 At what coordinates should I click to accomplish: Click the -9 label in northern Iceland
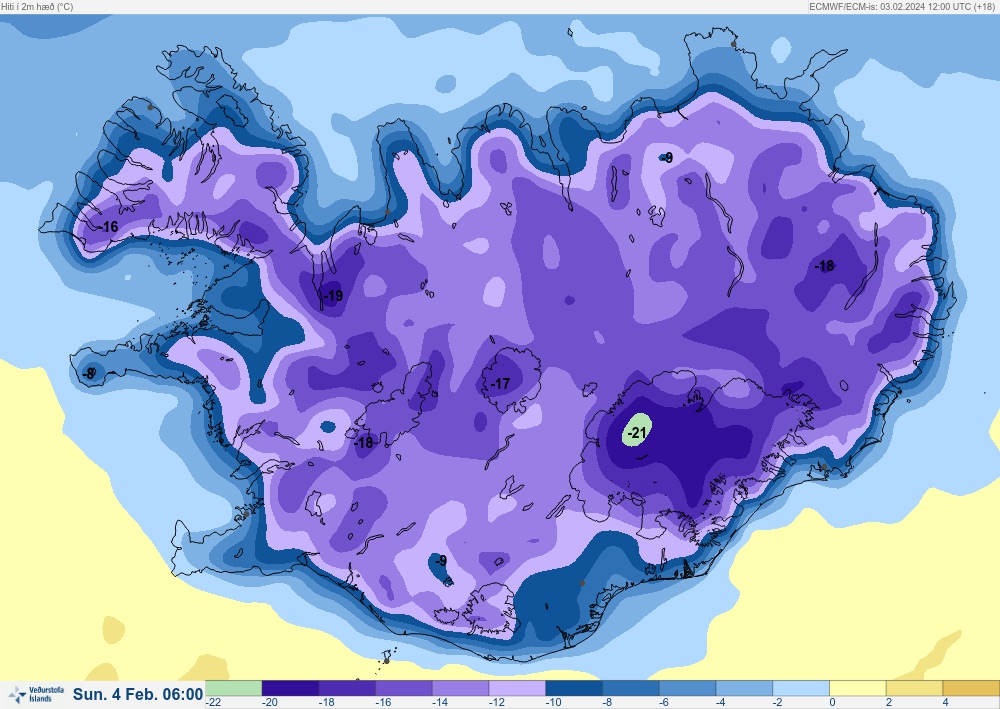point(667,158)
